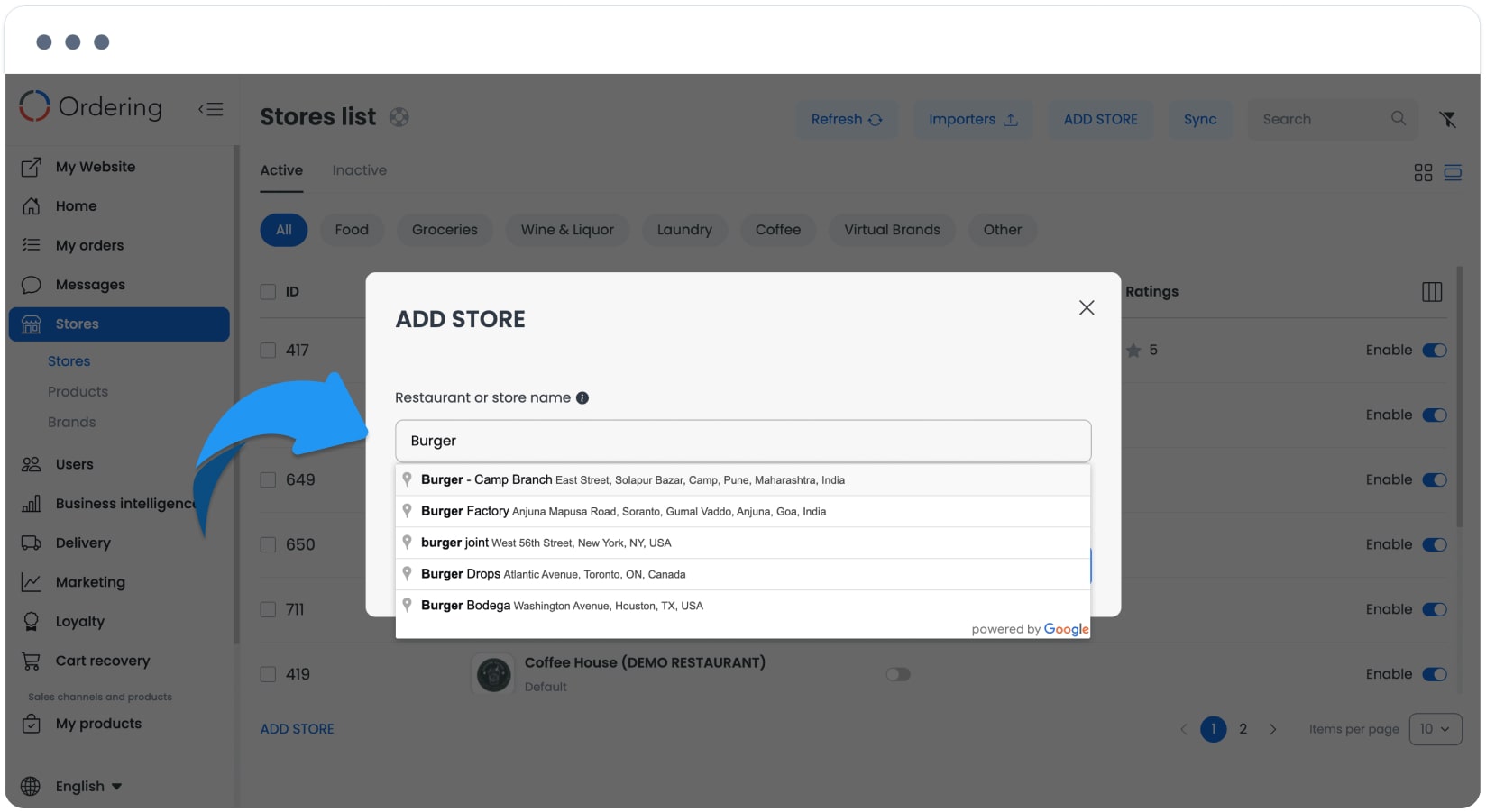
Task: Select Burger Drops Toronto suggestion
Action: pyautogui.click(x=743, y=575)
